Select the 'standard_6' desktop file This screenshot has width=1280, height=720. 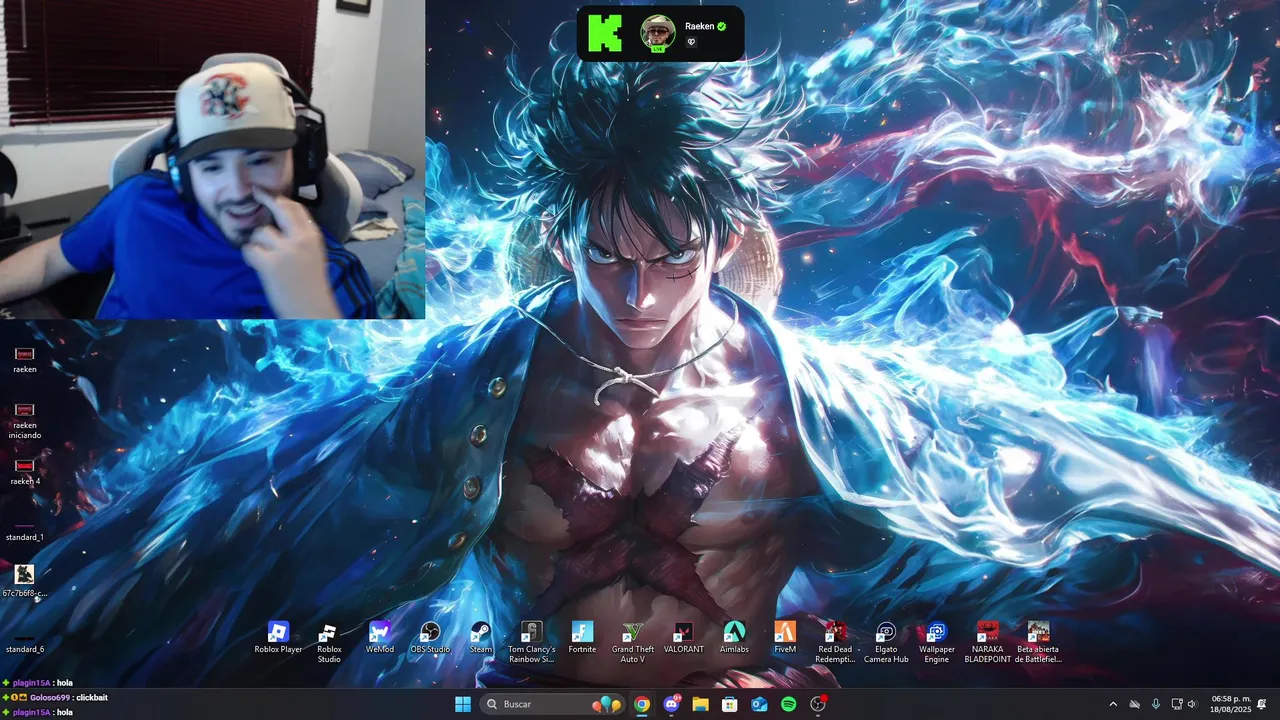(25, 642)
